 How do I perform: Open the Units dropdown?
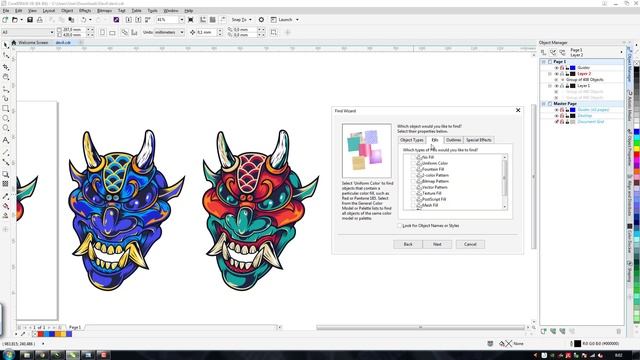182,32
